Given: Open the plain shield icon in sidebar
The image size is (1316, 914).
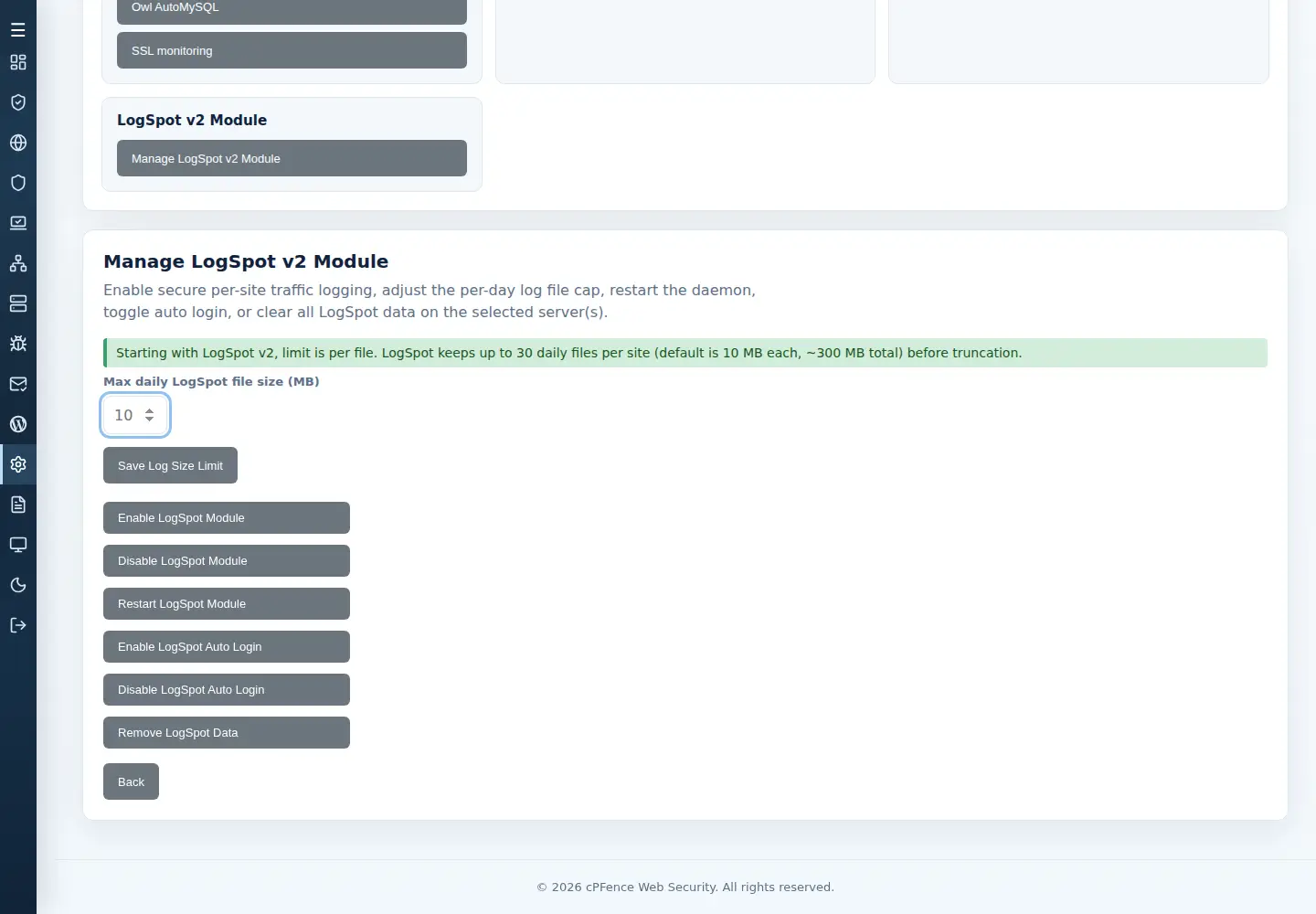Looking at the screenshot, I should click(18, 183).
